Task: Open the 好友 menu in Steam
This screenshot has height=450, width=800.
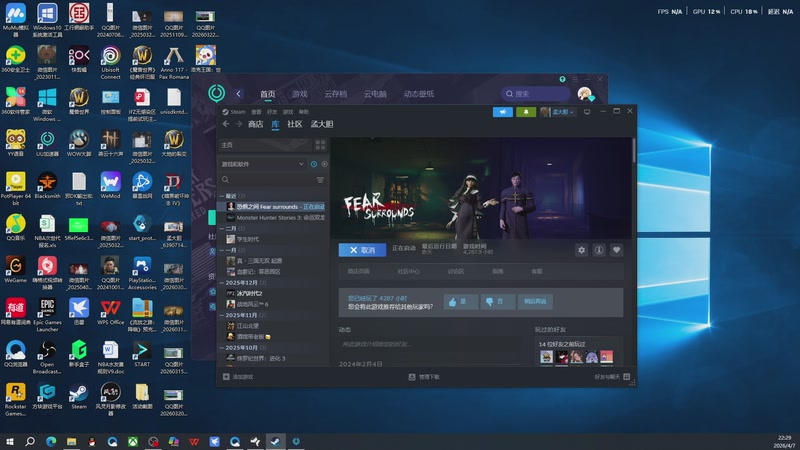Action: pos(272,112)
